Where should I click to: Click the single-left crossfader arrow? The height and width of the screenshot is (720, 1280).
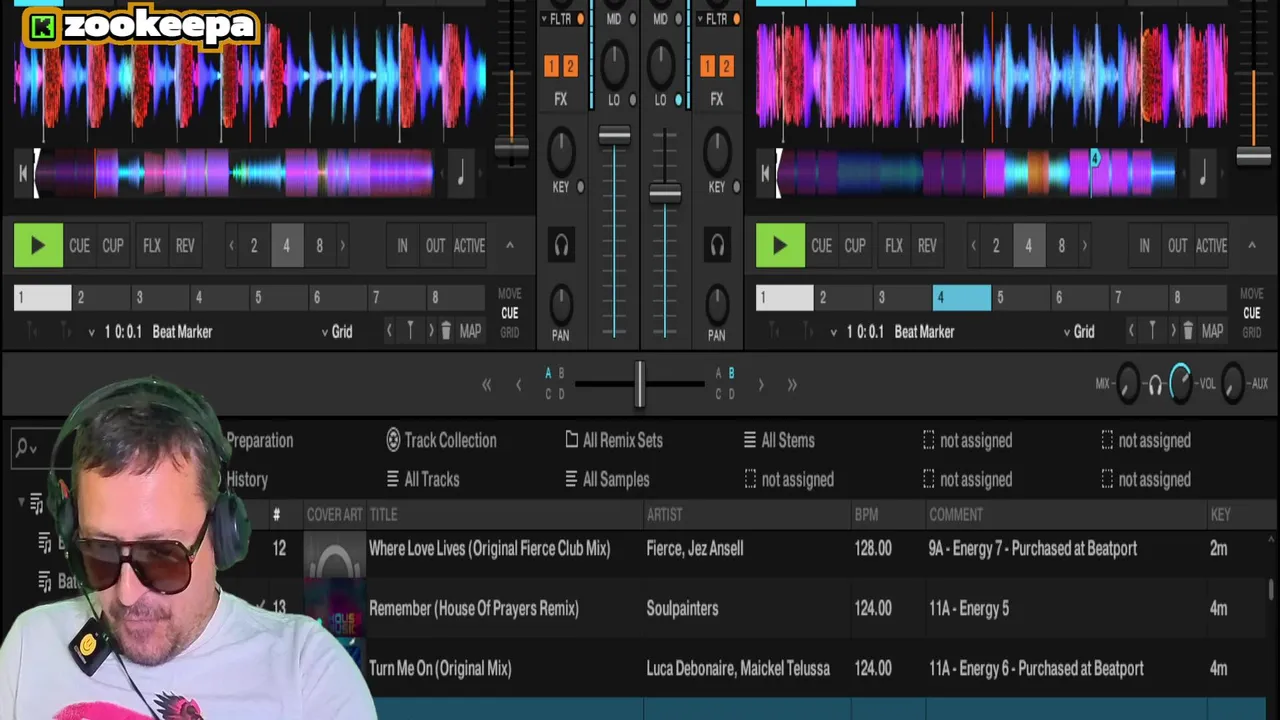pos(518,385)
